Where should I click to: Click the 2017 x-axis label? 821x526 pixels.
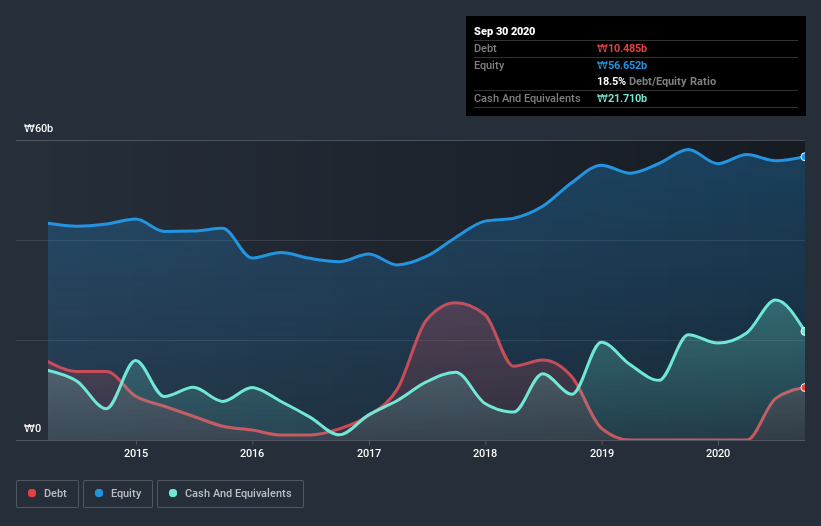point(369,453)
